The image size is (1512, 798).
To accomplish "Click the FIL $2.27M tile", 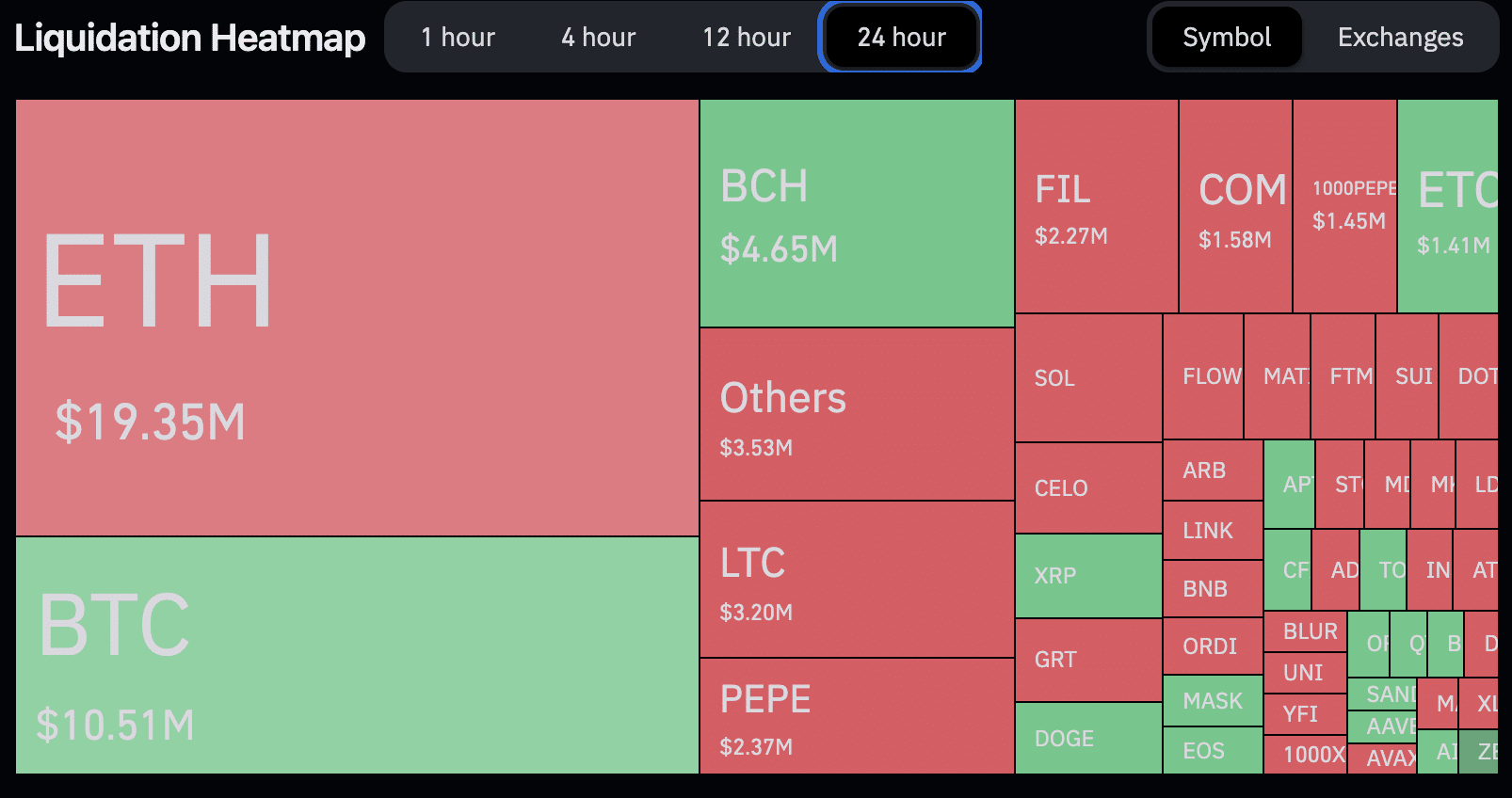I will tap(1096, 206).
